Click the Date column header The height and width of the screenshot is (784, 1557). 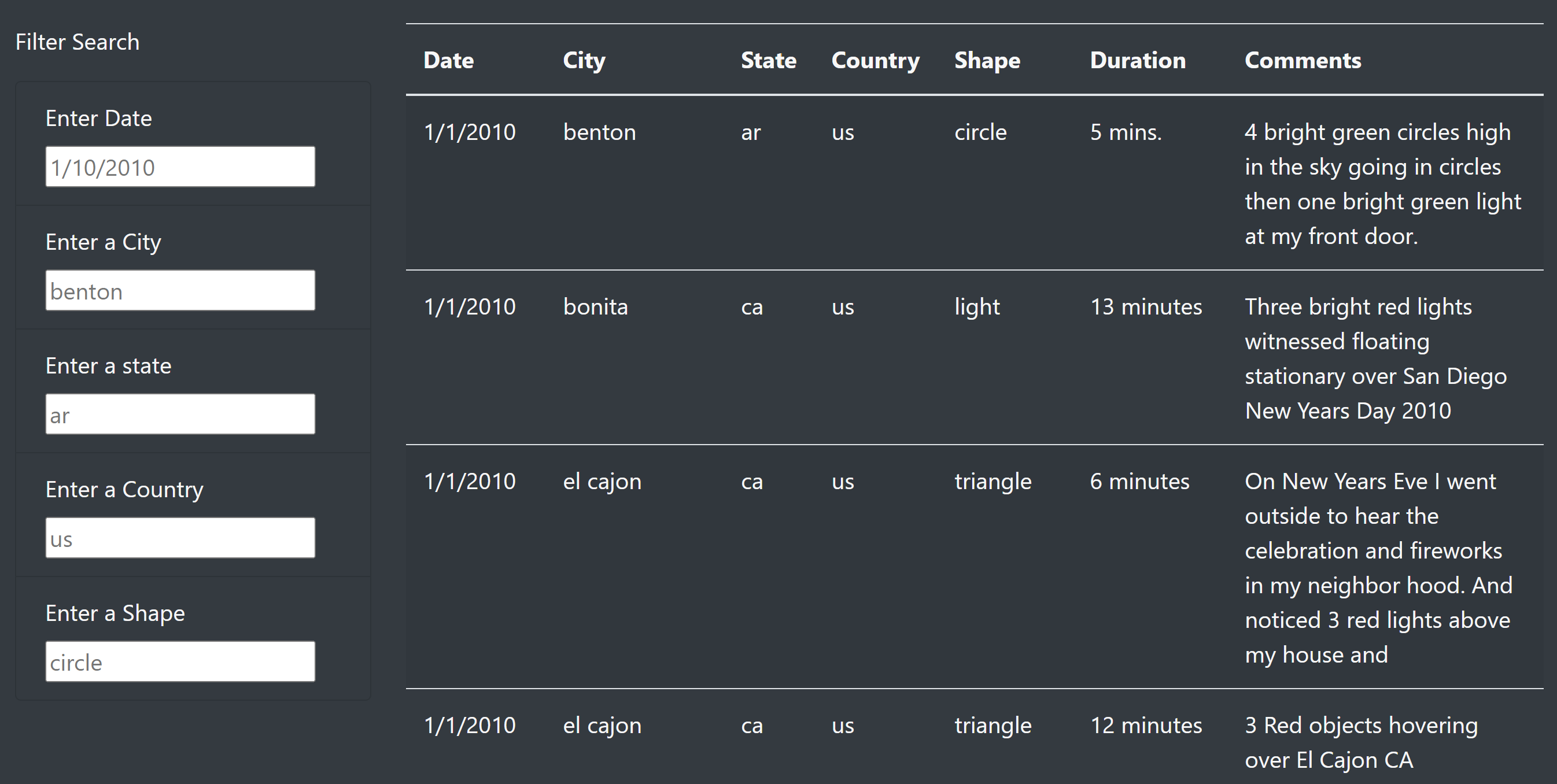[x=448, y=60]
